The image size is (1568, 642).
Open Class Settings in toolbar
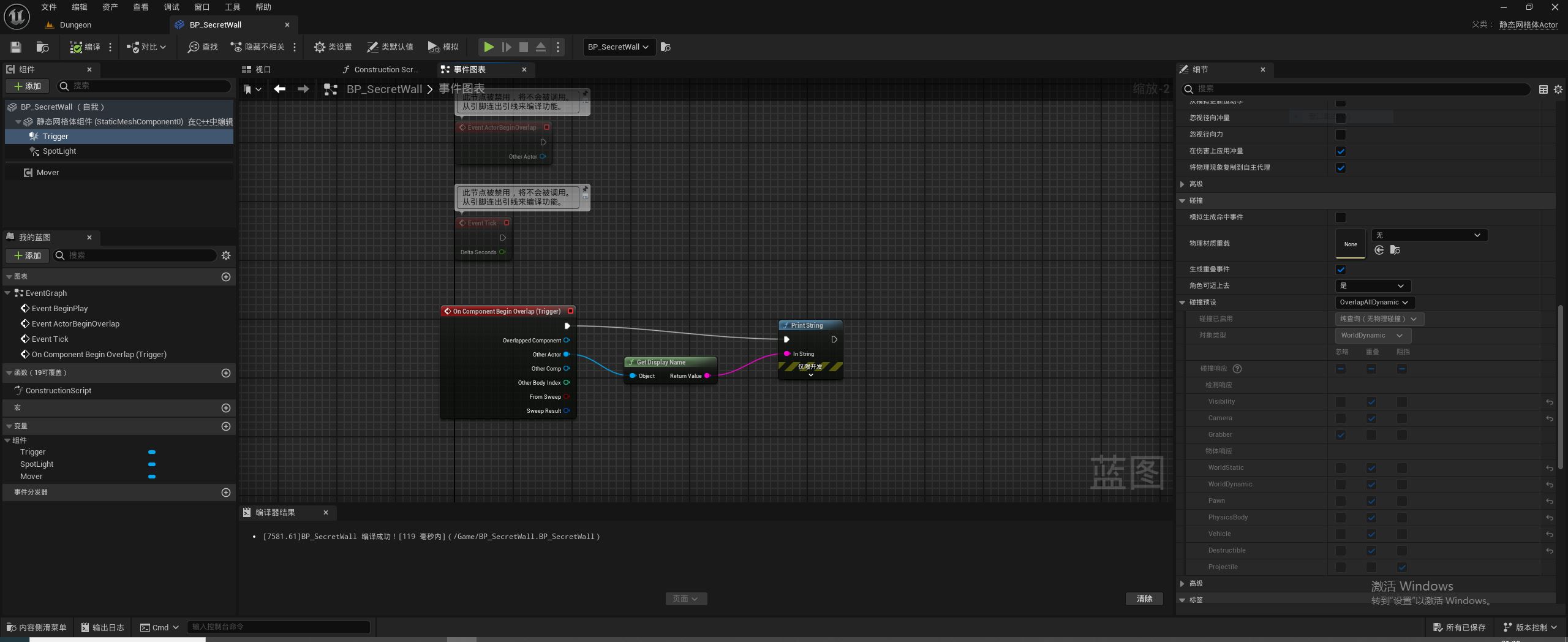coord(333,47)
